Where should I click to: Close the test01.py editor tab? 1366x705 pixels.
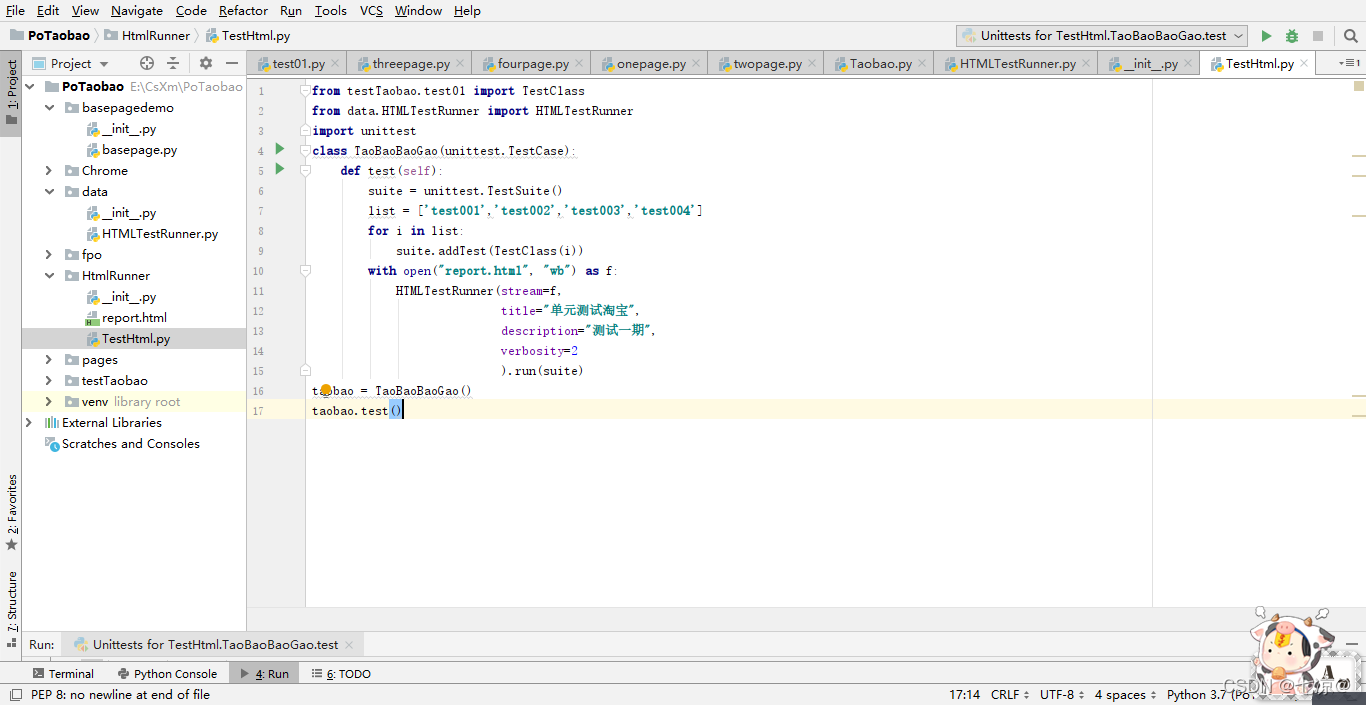pyautogui.click(x=335, y=64)
